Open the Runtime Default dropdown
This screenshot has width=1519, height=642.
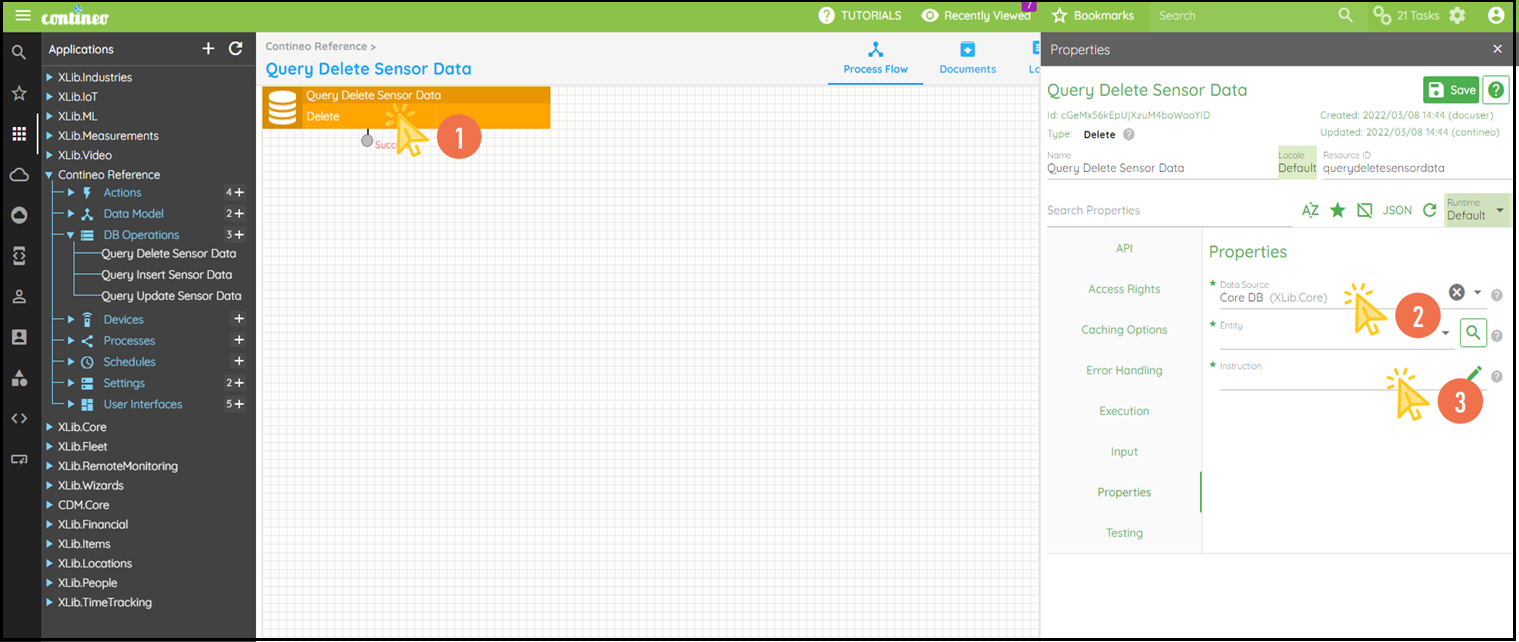point(1477,210)
